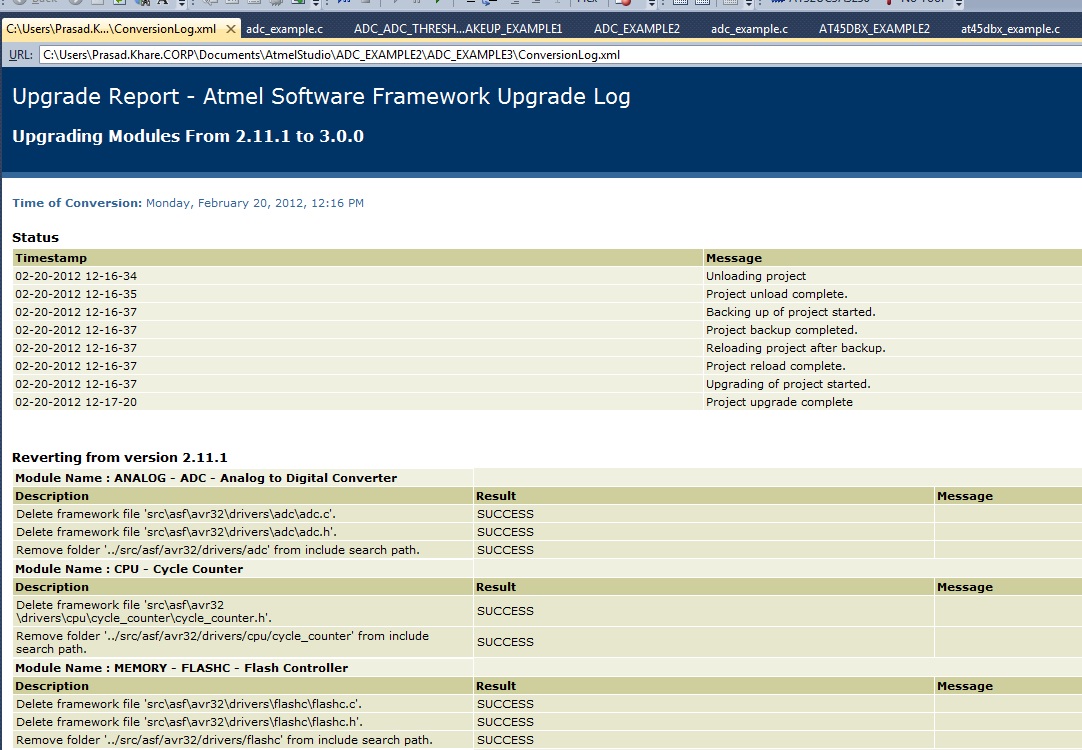Click 'Reloading project after backup.' message
Screen dimensions: 1082x750
coord(795,348)
